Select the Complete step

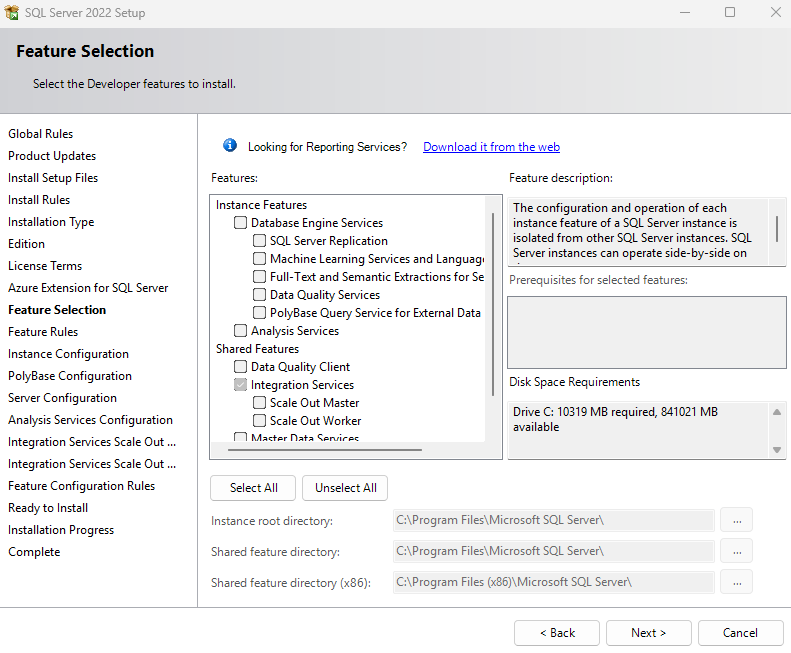coord(34,552)
